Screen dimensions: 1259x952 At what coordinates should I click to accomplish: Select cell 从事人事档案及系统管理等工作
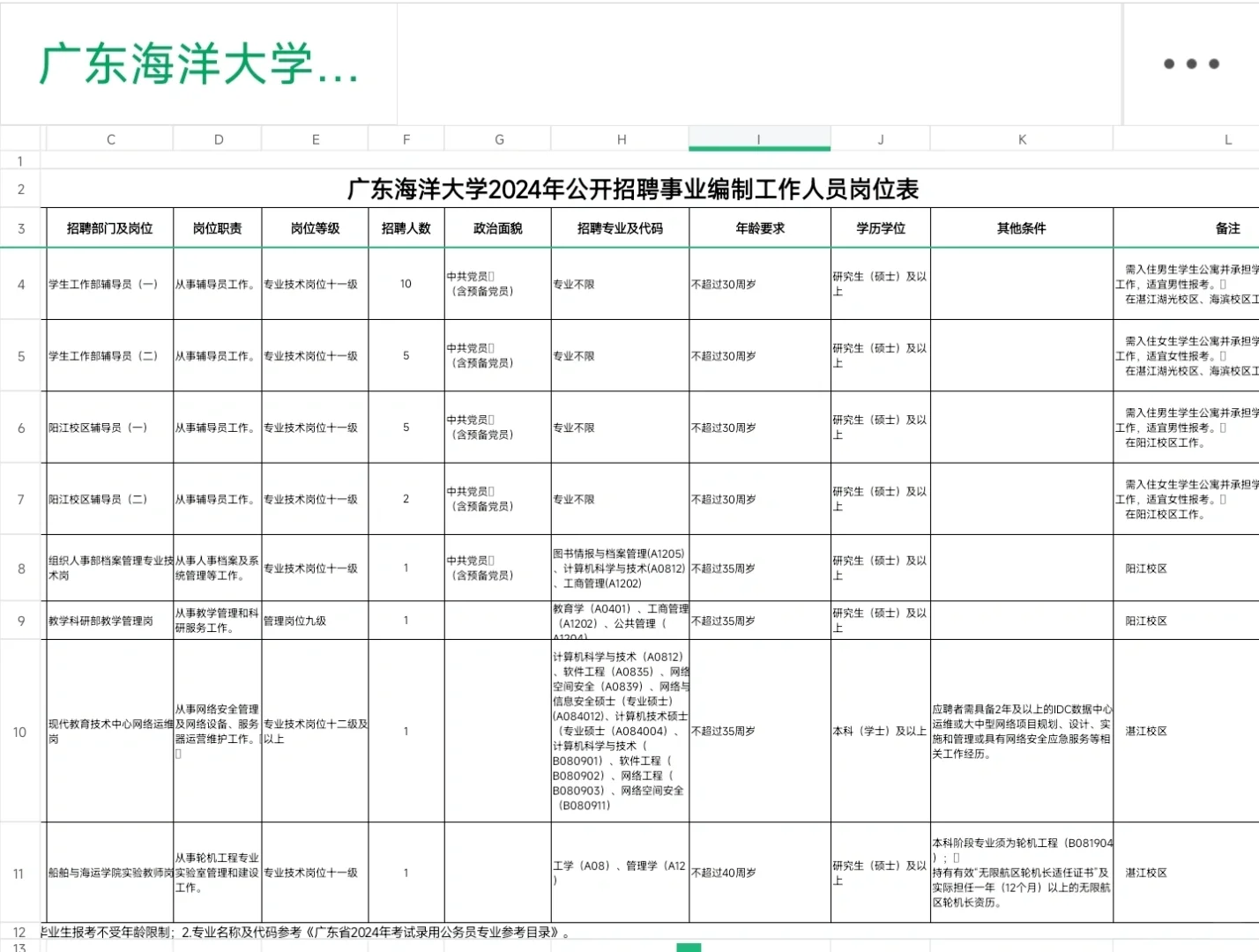(x=218, y=569)
